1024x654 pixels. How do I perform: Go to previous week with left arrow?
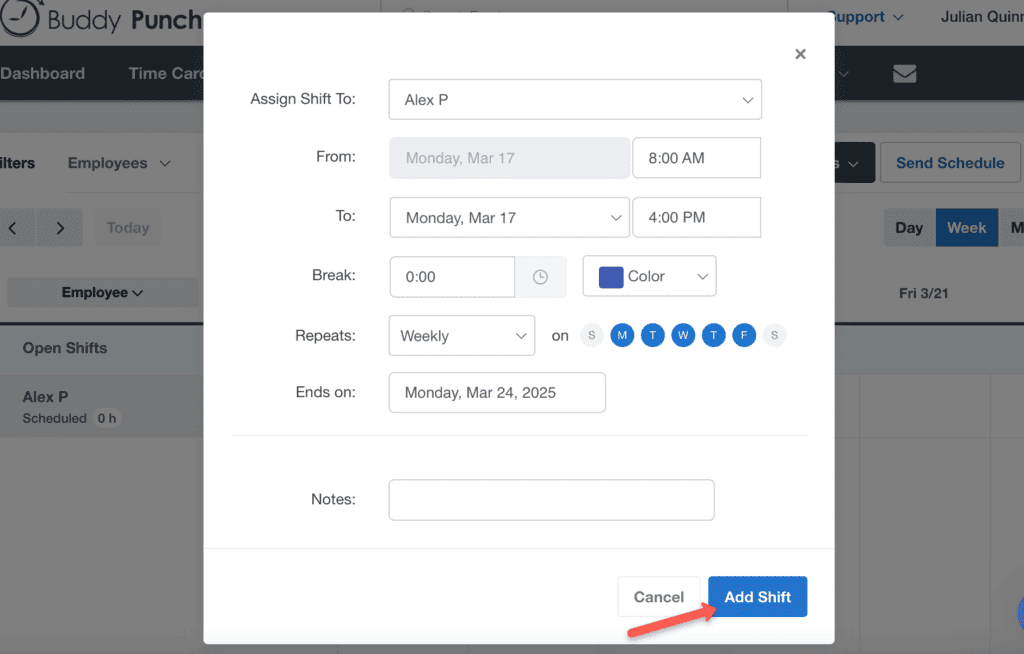click(13, 228)
